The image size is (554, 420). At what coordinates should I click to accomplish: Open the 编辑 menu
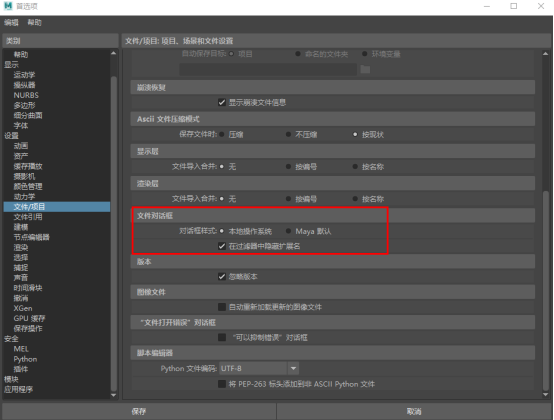coord(11,23)
